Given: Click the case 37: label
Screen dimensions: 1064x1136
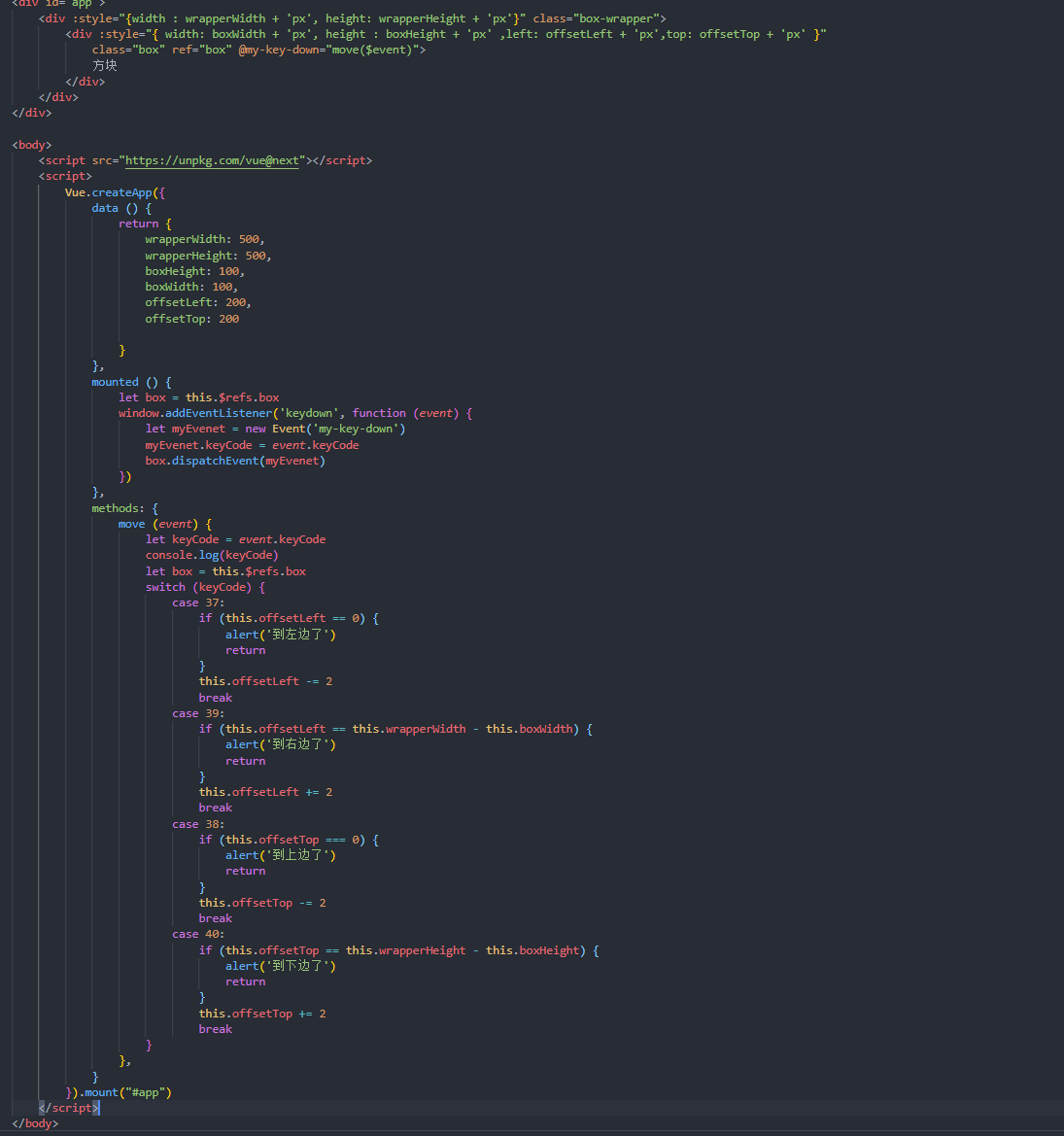Looking at the screenshot, I should coord(198,603).
